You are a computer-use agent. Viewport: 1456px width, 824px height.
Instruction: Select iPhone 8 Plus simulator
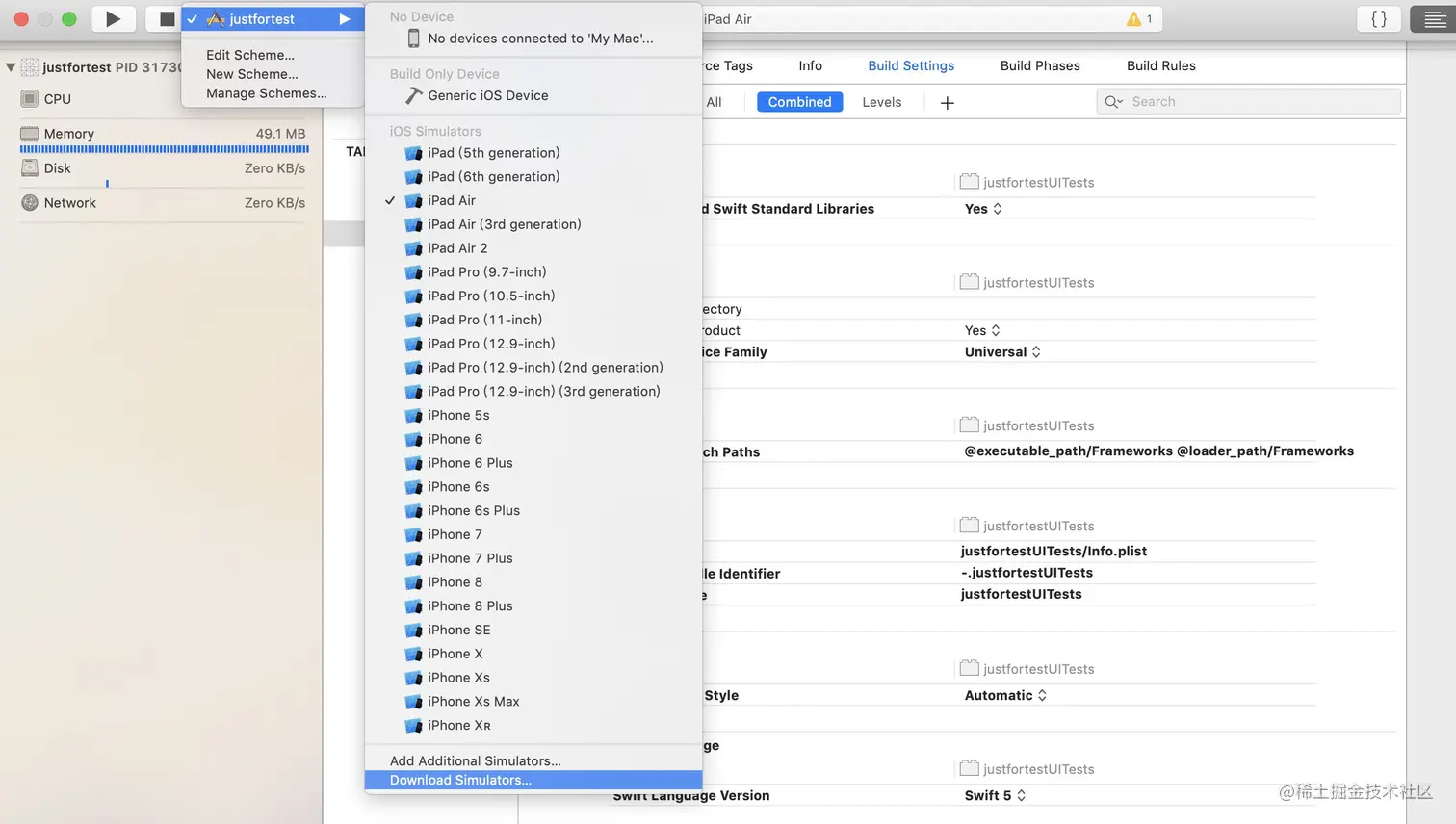(533, 606)
